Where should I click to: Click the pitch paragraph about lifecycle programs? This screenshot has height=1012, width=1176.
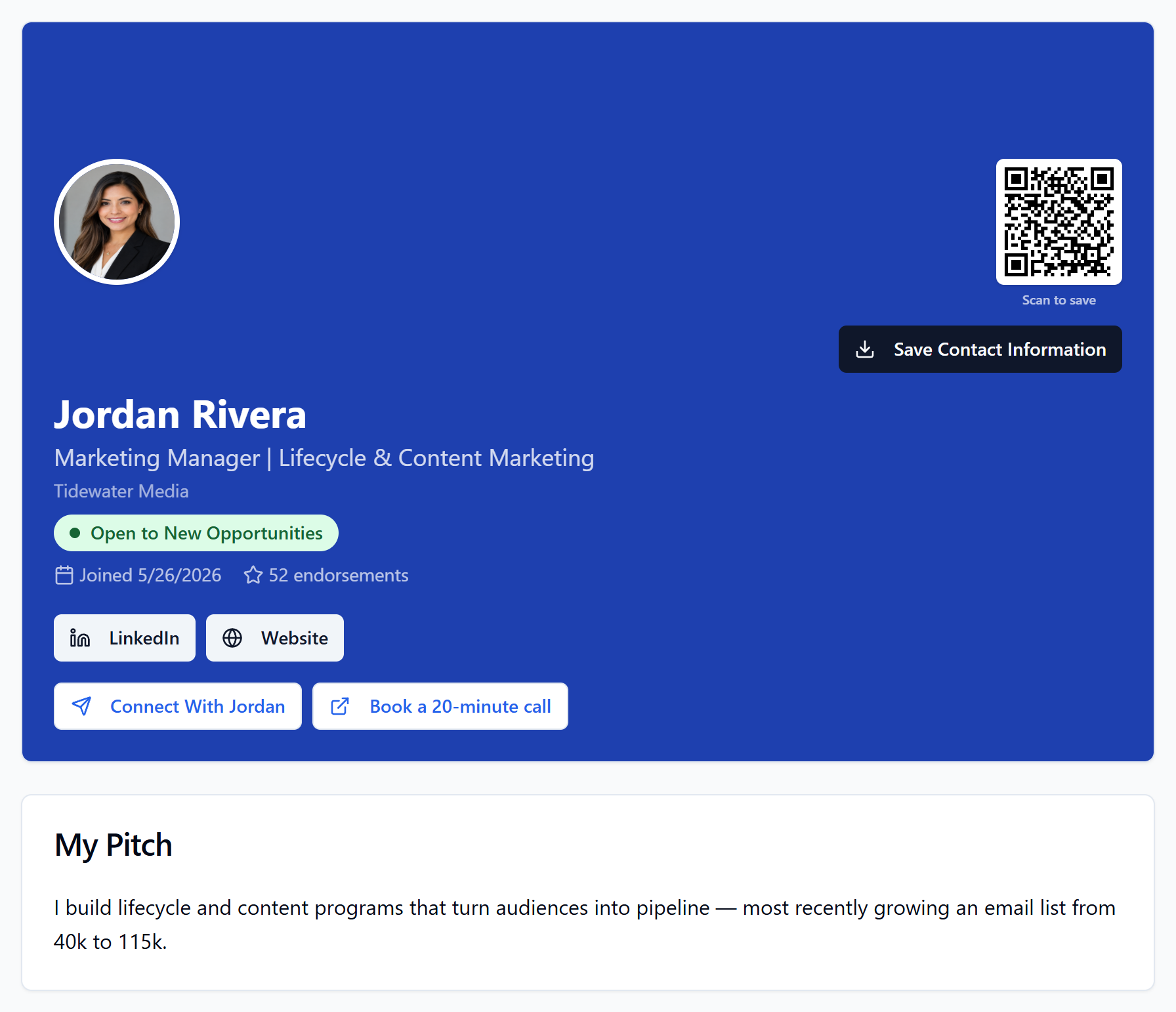pos(585,925)
